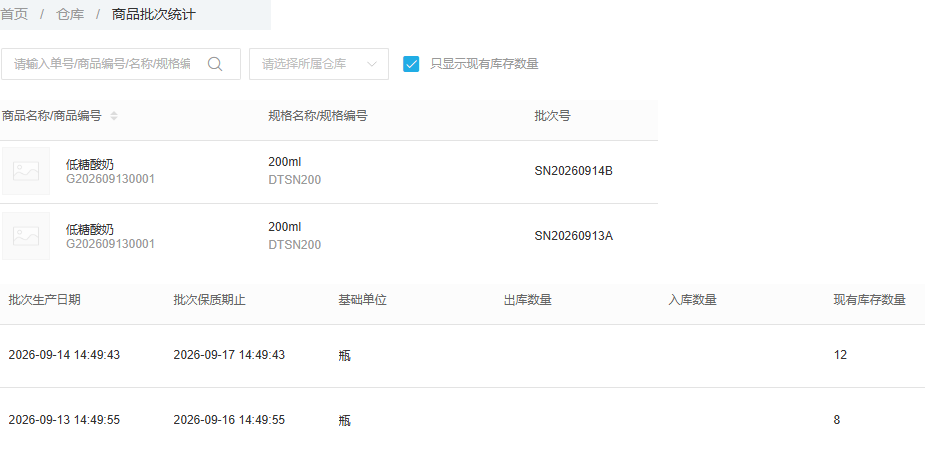Select production date 2026-09-14 14:49:43
The height and width of the screenshot is (450, 925).
64,355
